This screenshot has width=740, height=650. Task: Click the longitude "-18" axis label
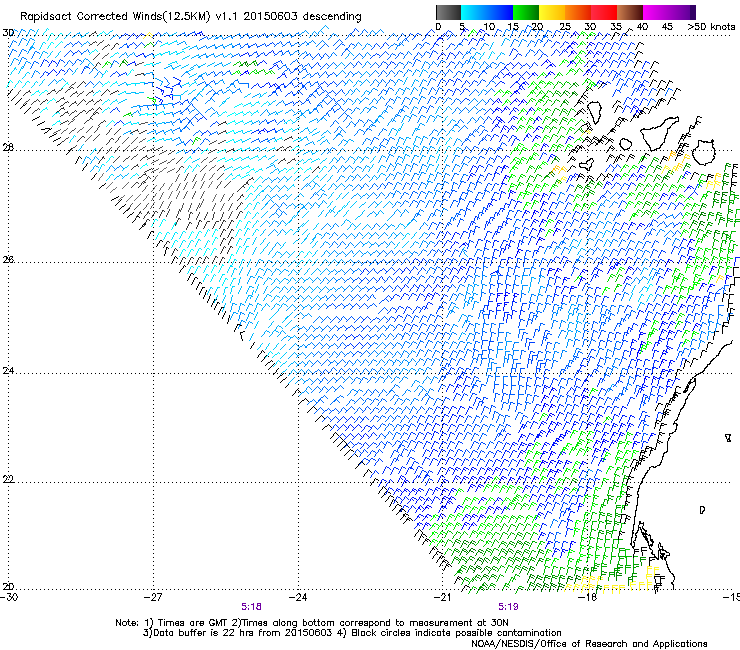point(588,597)
